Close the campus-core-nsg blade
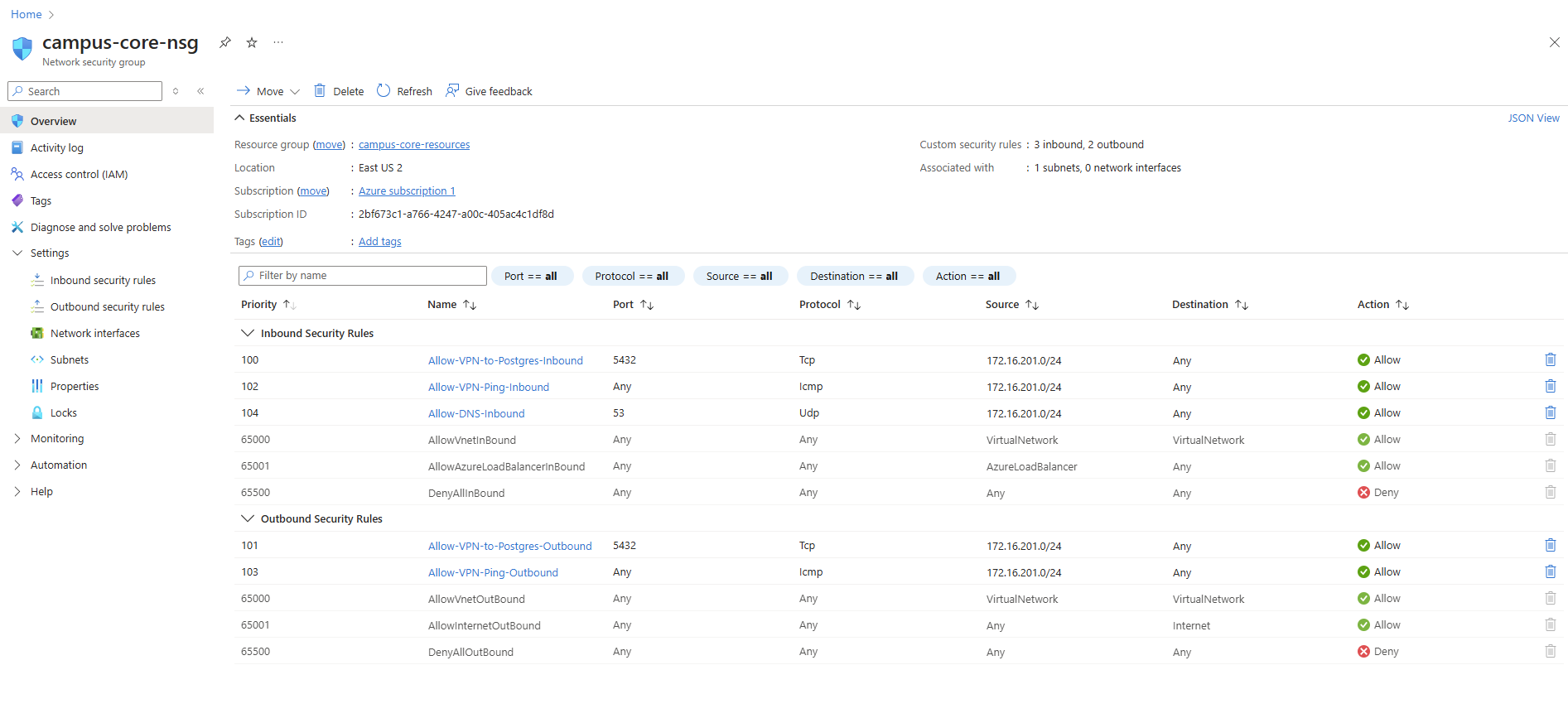Image resolution: width=1568 pixels, height=723 pixels. click(1554, 42)
